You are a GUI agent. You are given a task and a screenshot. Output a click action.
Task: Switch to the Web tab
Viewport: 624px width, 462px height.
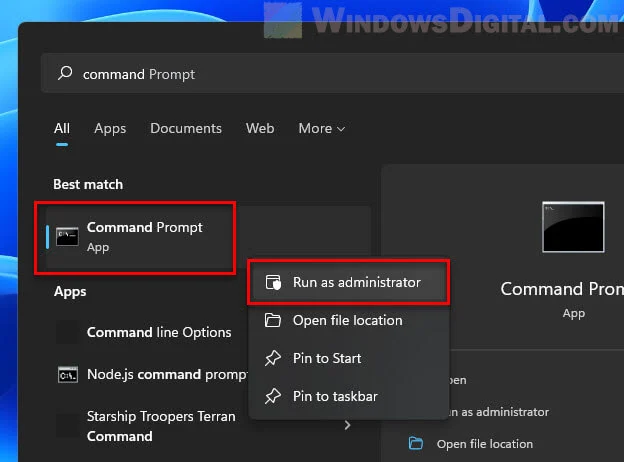click(260, 129)
